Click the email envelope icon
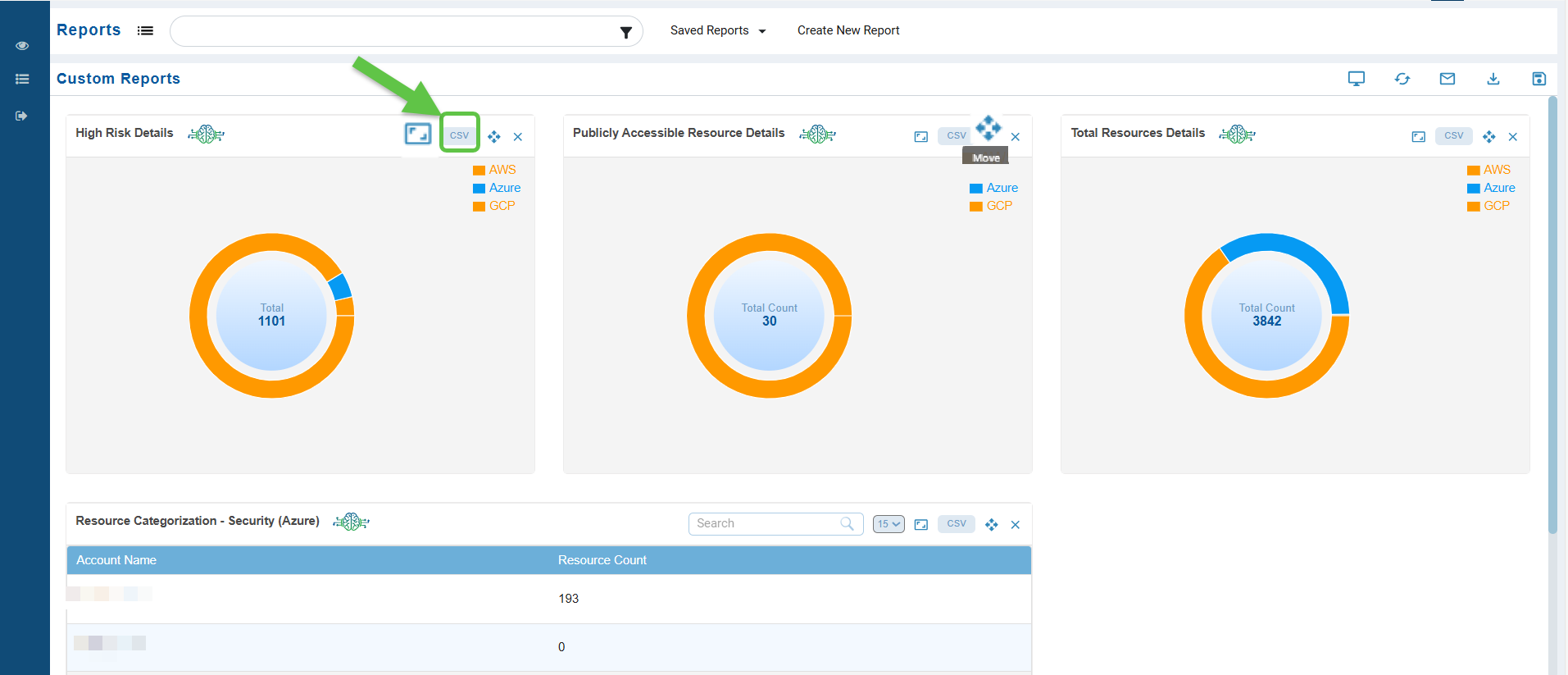 [1448, 79]
